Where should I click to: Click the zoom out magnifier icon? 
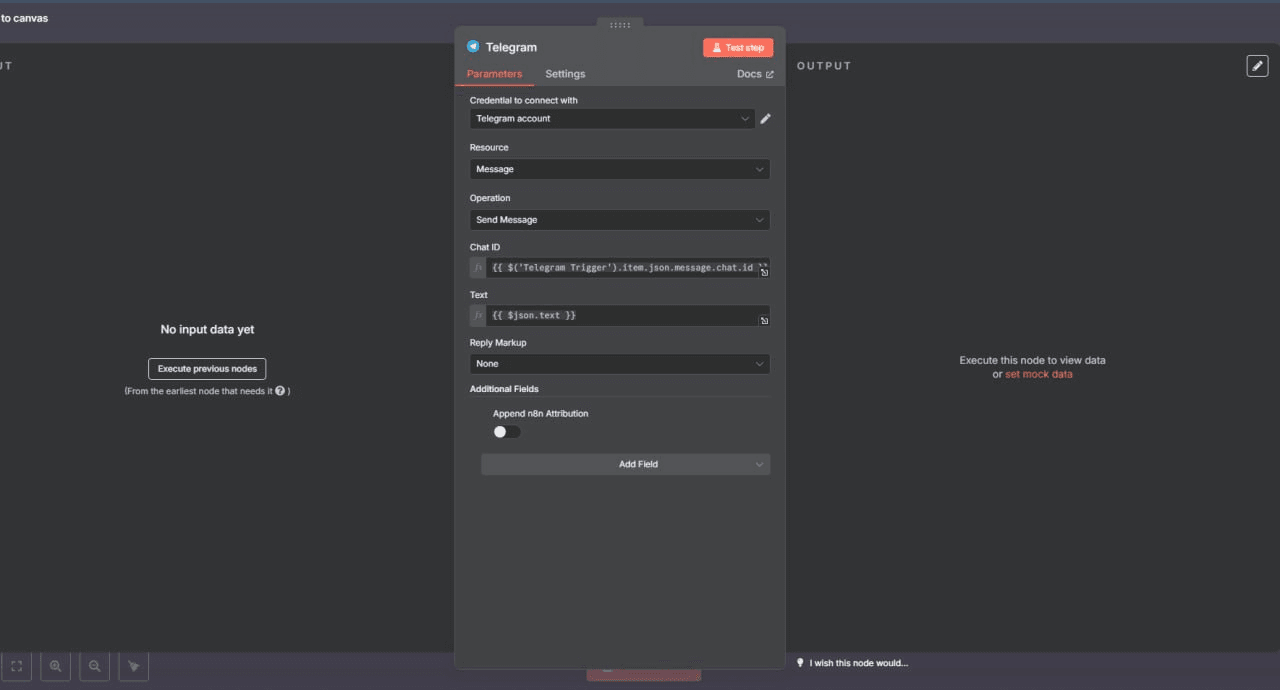95,666
